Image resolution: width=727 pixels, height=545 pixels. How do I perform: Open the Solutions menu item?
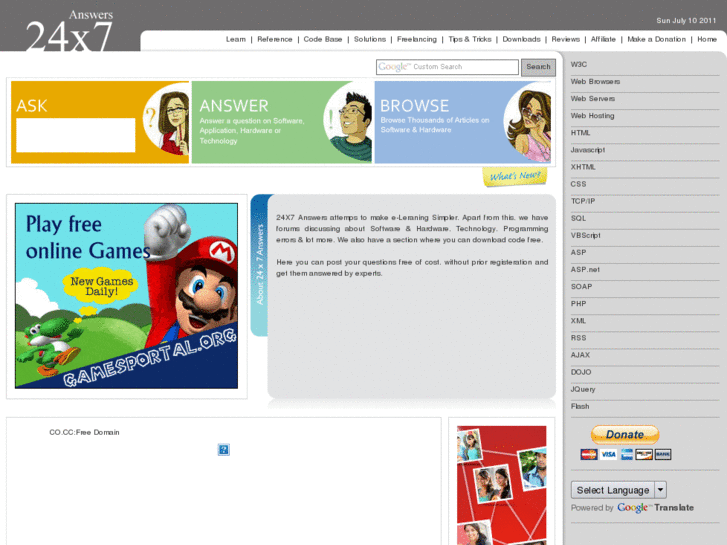370,39
